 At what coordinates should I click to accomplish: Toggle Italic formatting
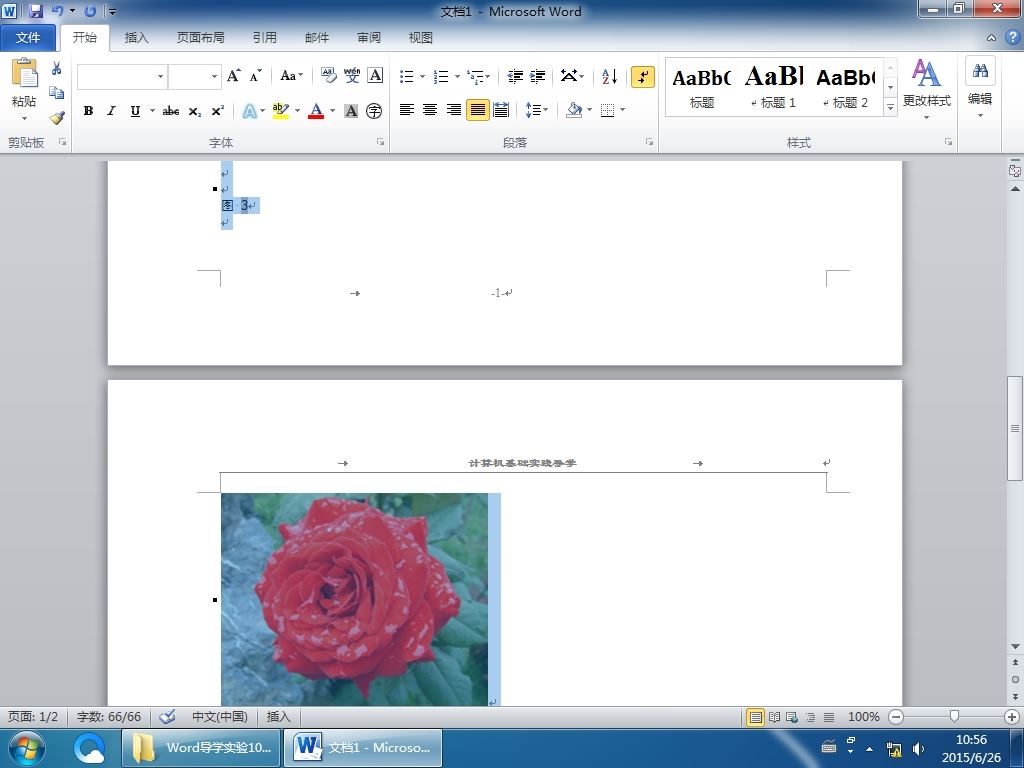(x=112, y=111)
